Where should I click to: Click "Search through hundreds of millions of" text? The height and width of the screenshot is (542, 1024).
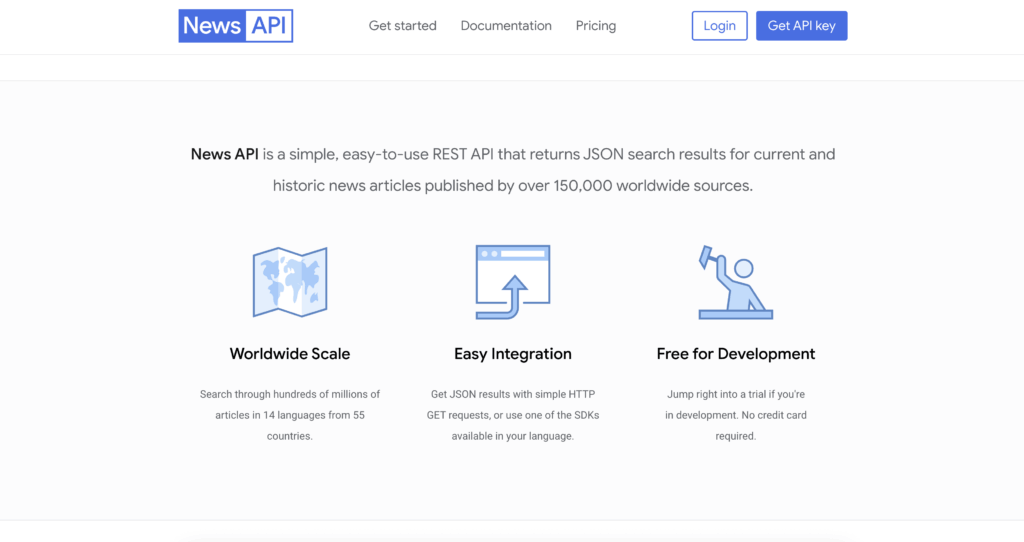tap(290, 394)
